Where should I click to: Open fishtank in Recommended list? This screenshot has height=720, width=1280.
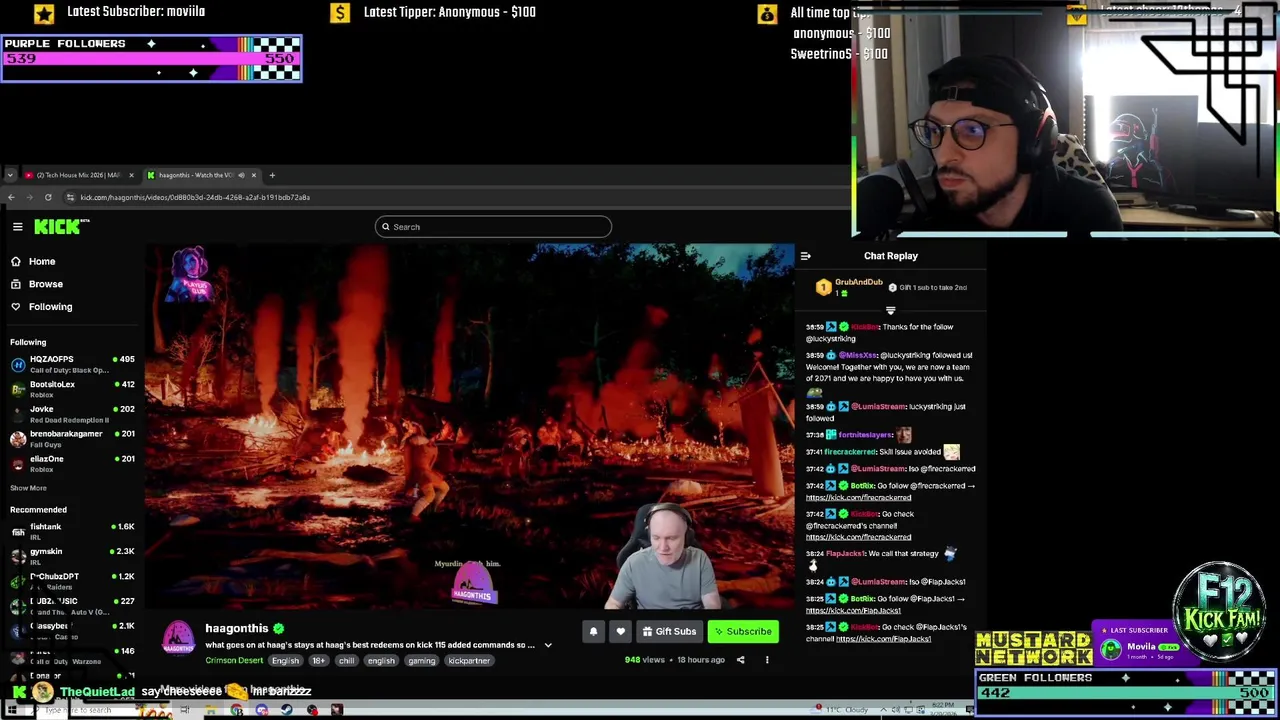click(x=72, y=532)
